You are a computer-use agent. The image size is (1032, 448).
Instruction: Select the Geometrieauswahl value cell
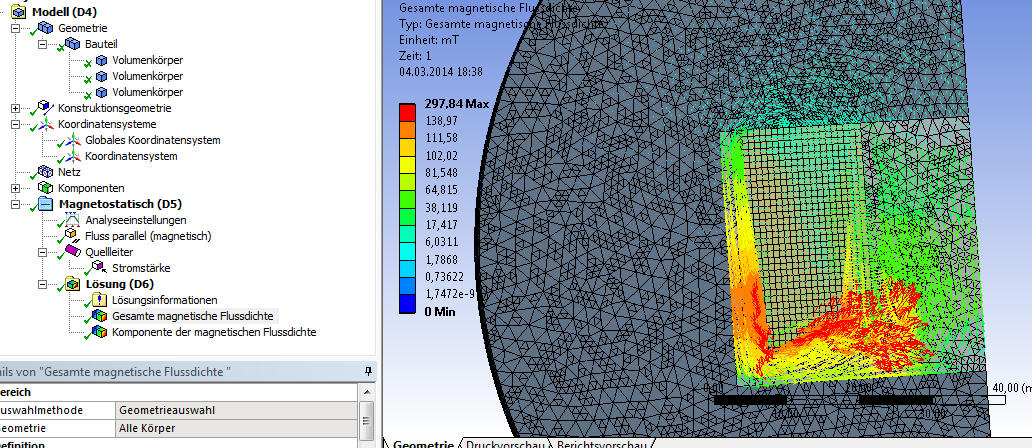[237, 411]
